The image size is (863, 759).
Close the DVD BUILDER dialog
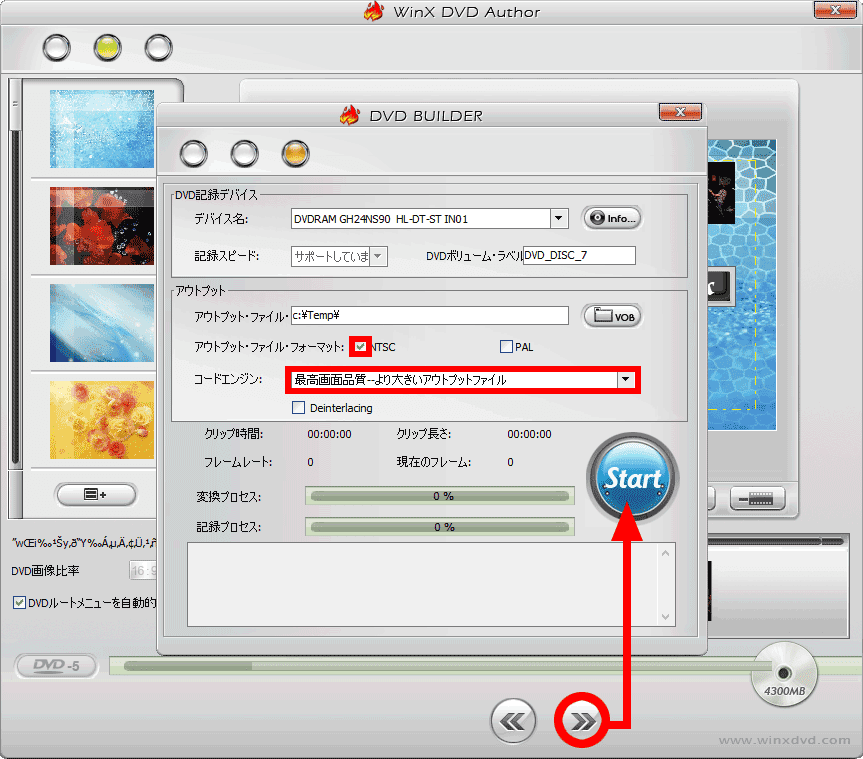point(680,112)
